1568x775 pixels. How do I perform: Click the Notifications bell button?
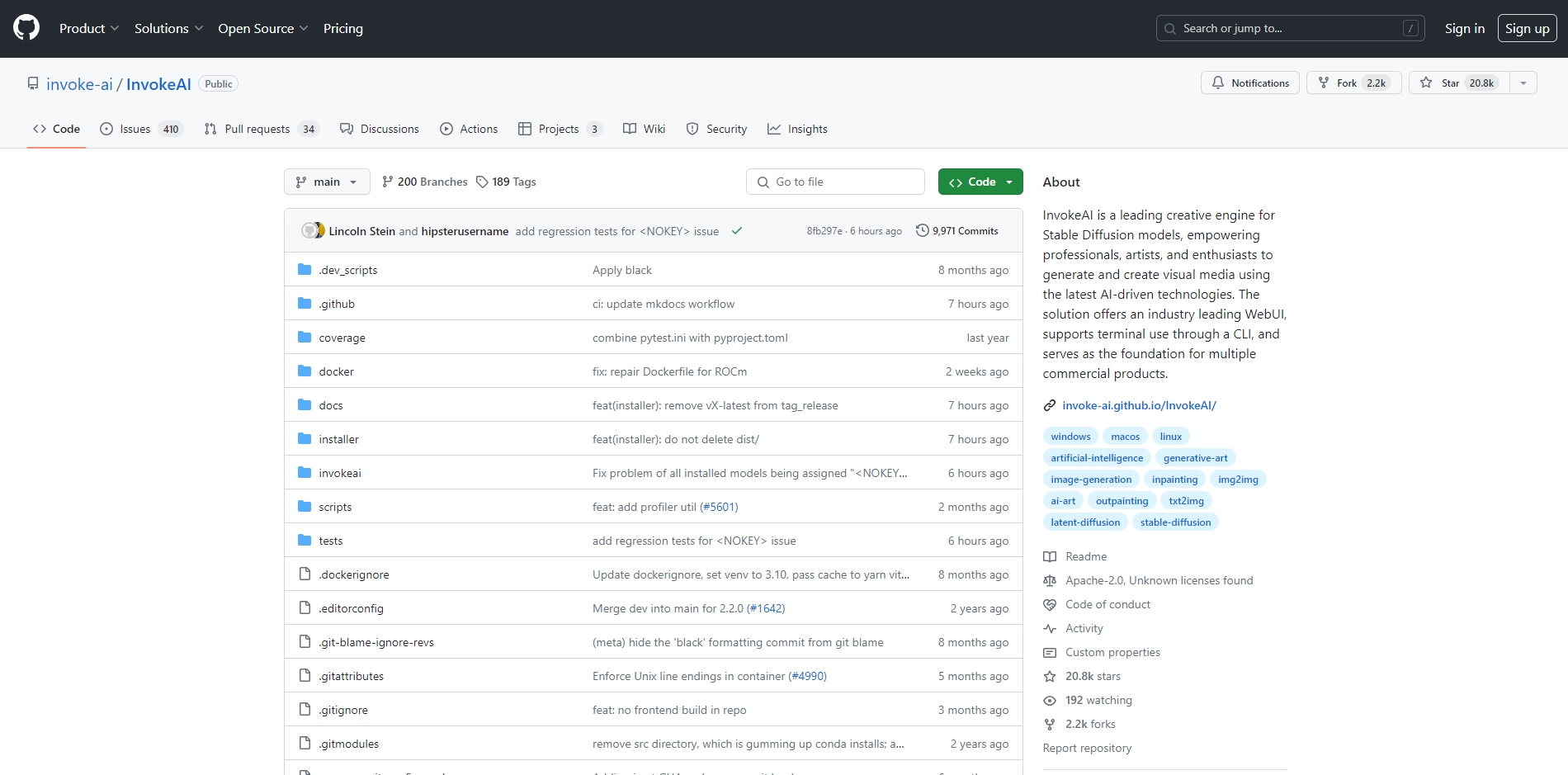click(1250, 83)
